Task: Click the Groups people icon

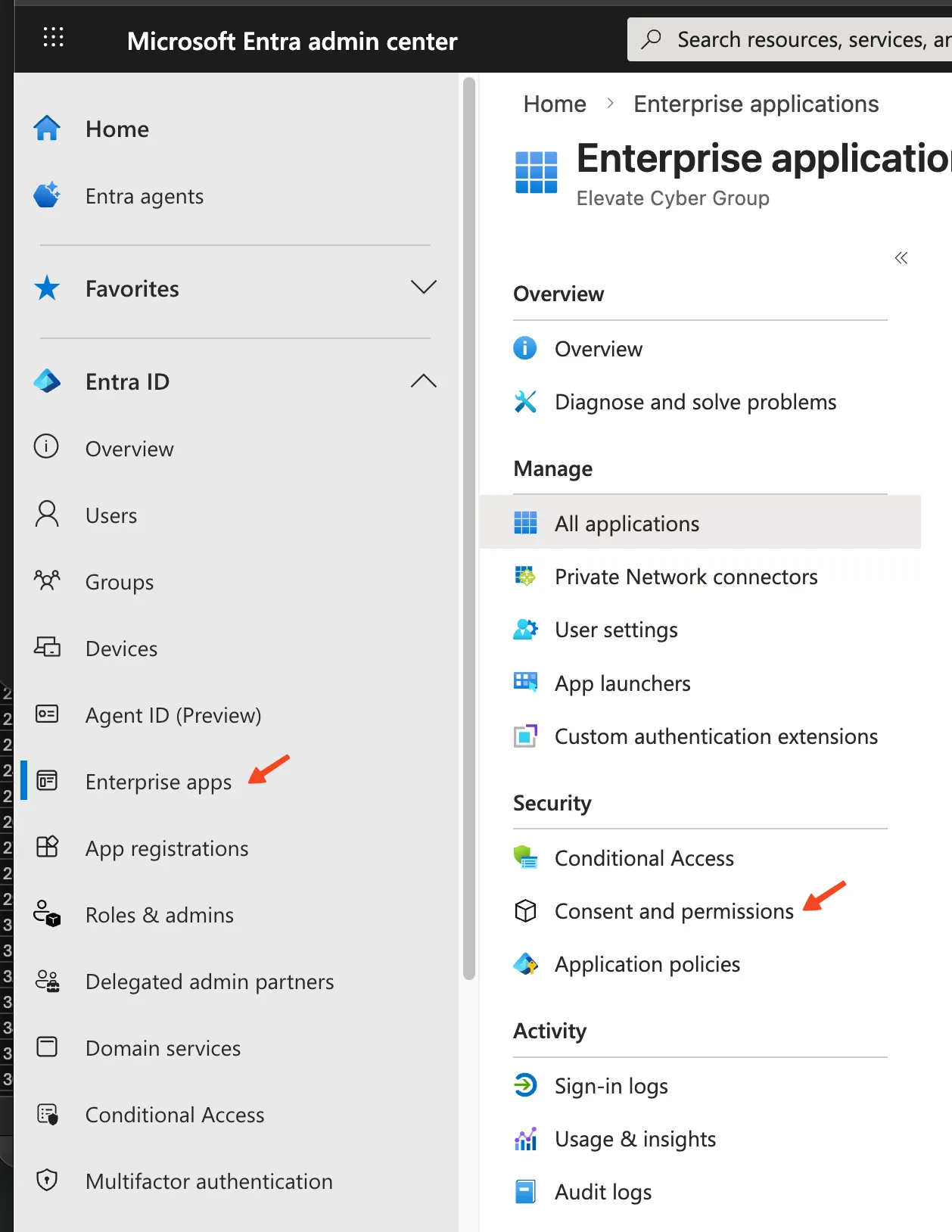Action: tap(47, 580)
